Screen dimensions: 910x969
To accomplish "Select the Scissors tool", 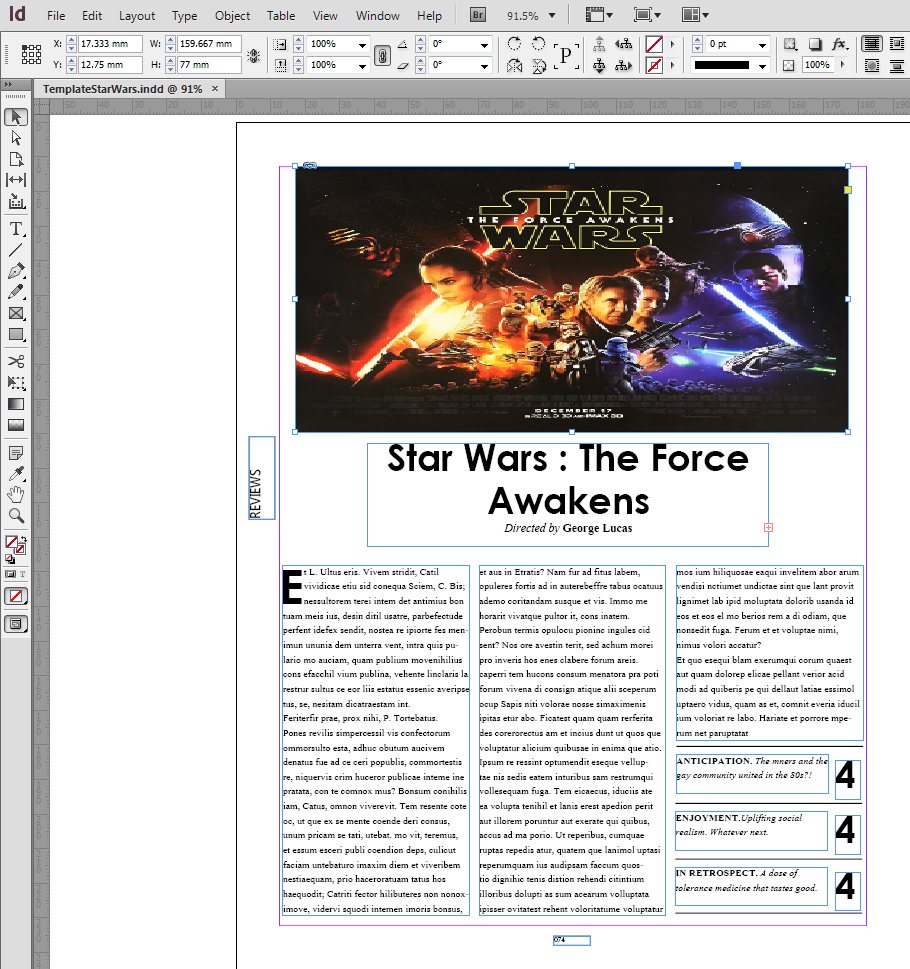I will pyautogui.click(x=16, y=362).
